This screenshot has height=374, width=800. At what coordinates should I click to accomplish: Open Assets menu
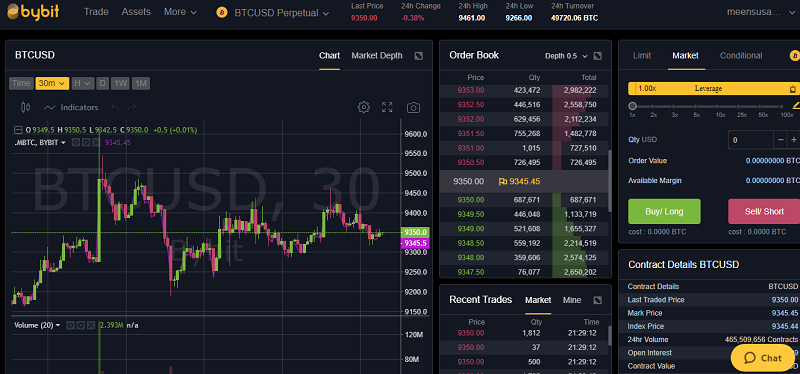136,12
